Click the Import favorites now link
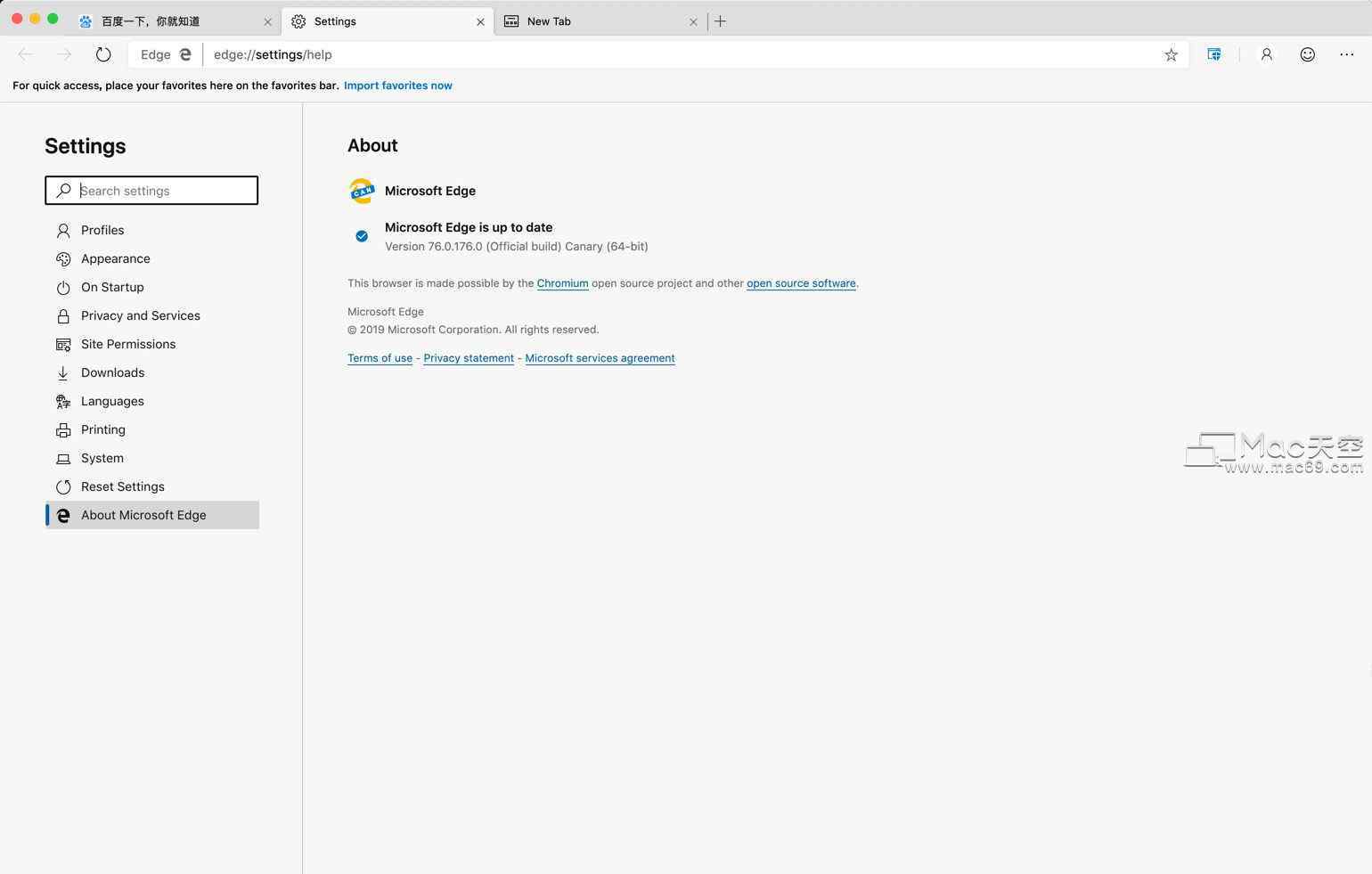The image size is (1372, 874). click(x=398, y=86)
